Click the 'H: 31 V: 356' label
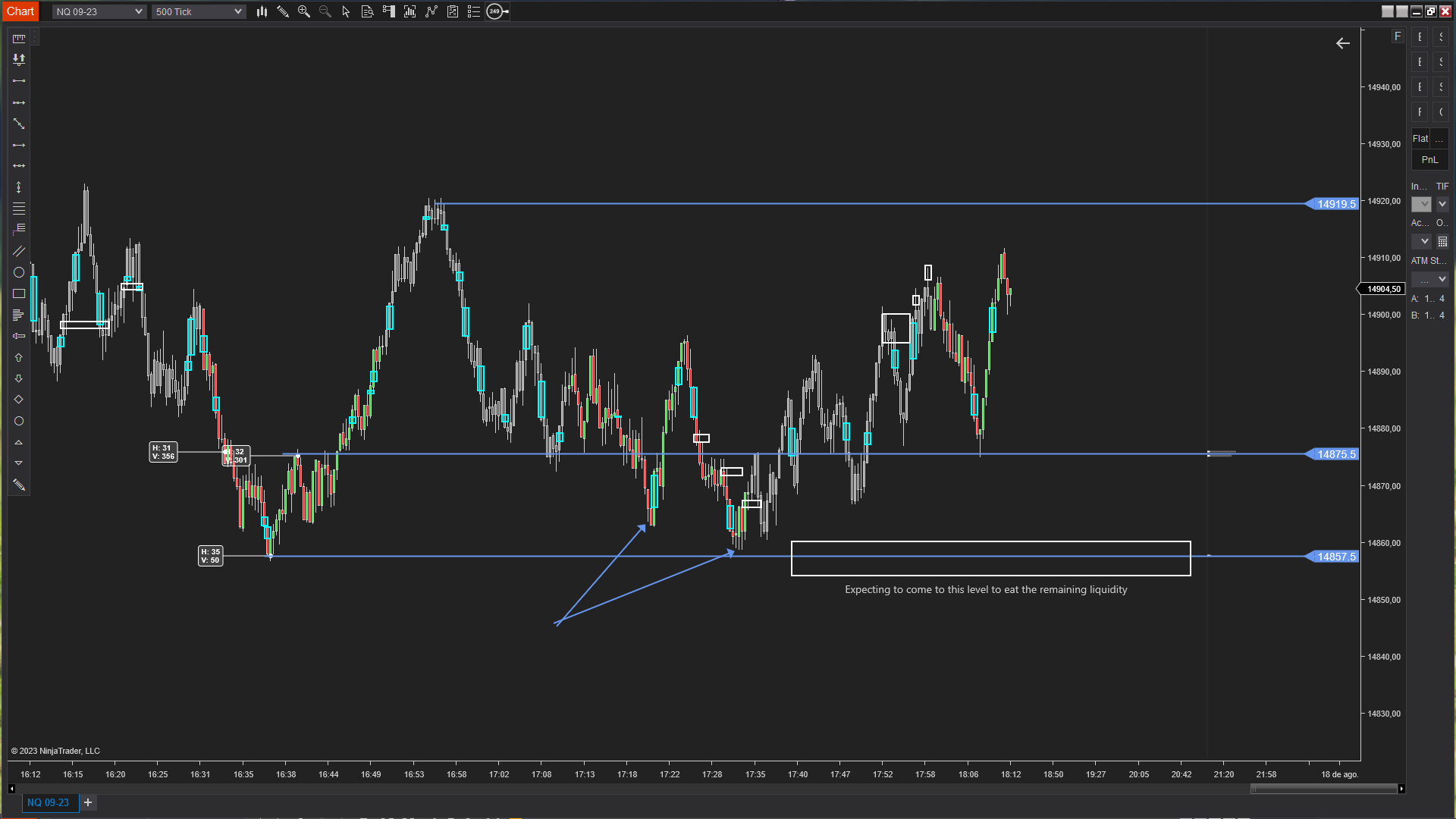Image resolution: width=1456 pixels, height=819 pixels. point(164,453)
